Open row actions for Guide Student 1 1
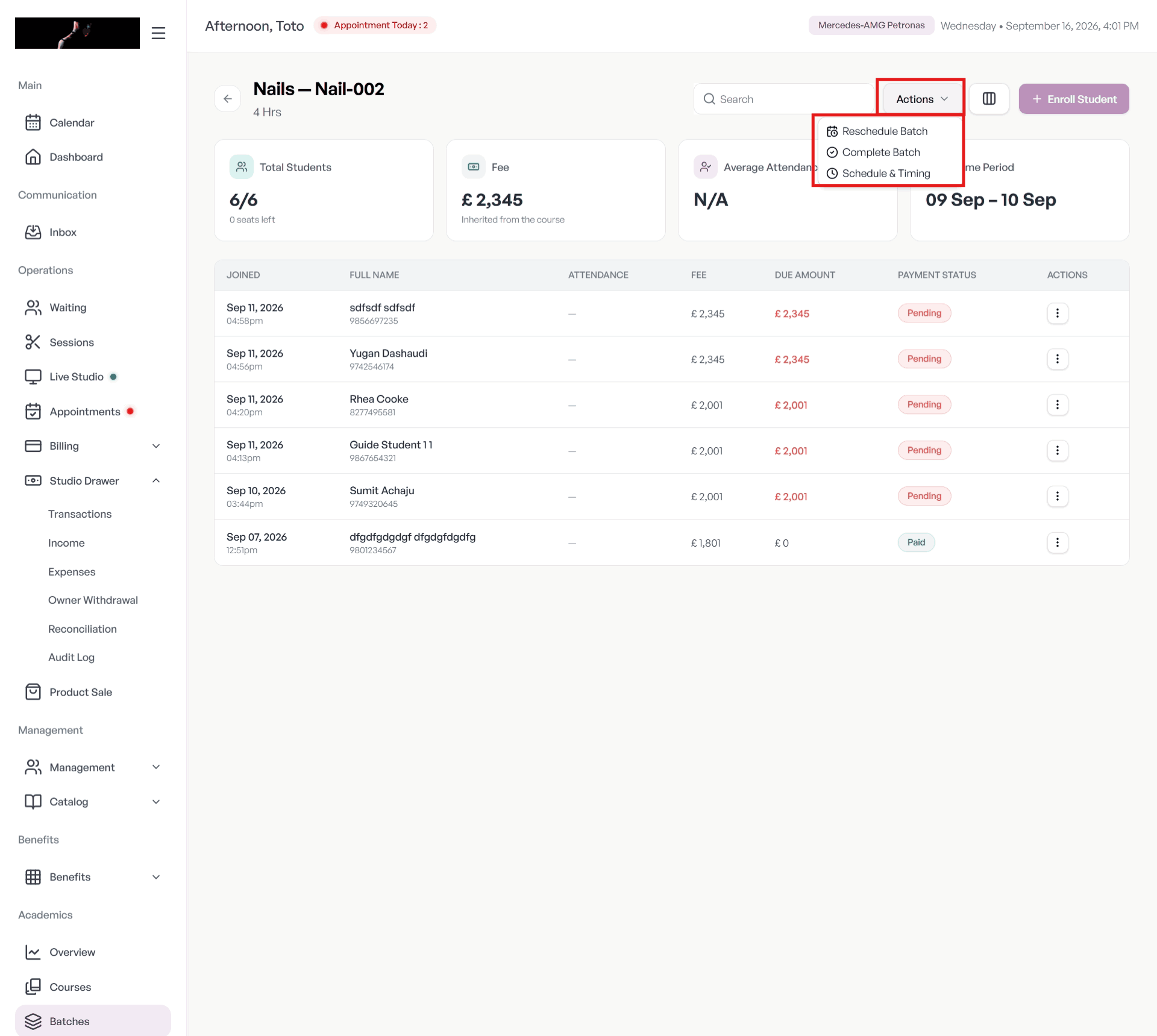1157x1036 pixels. coord(1058,451)
